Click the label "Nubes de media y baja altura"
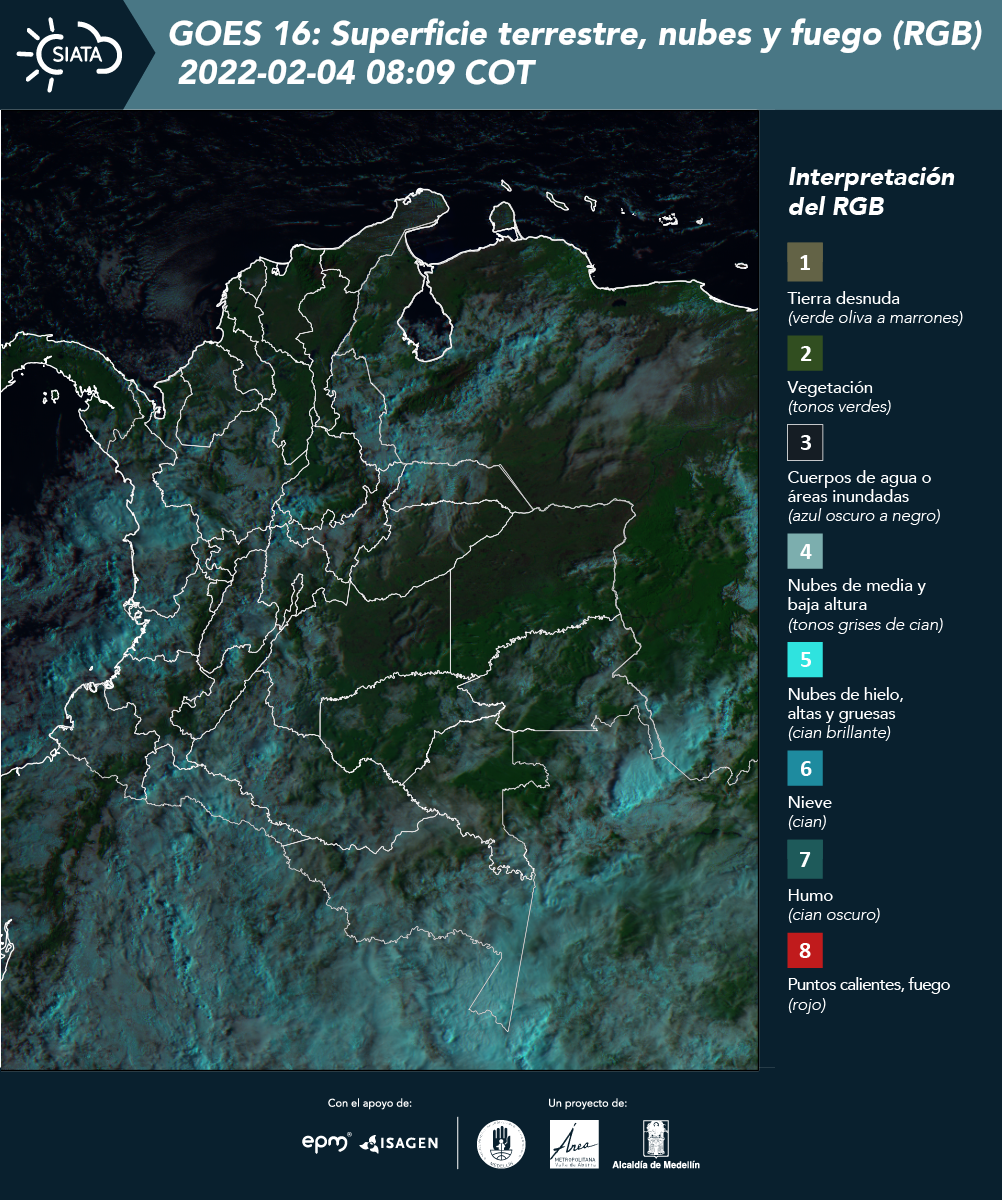1002x1200 pixels. pos(857,595)
